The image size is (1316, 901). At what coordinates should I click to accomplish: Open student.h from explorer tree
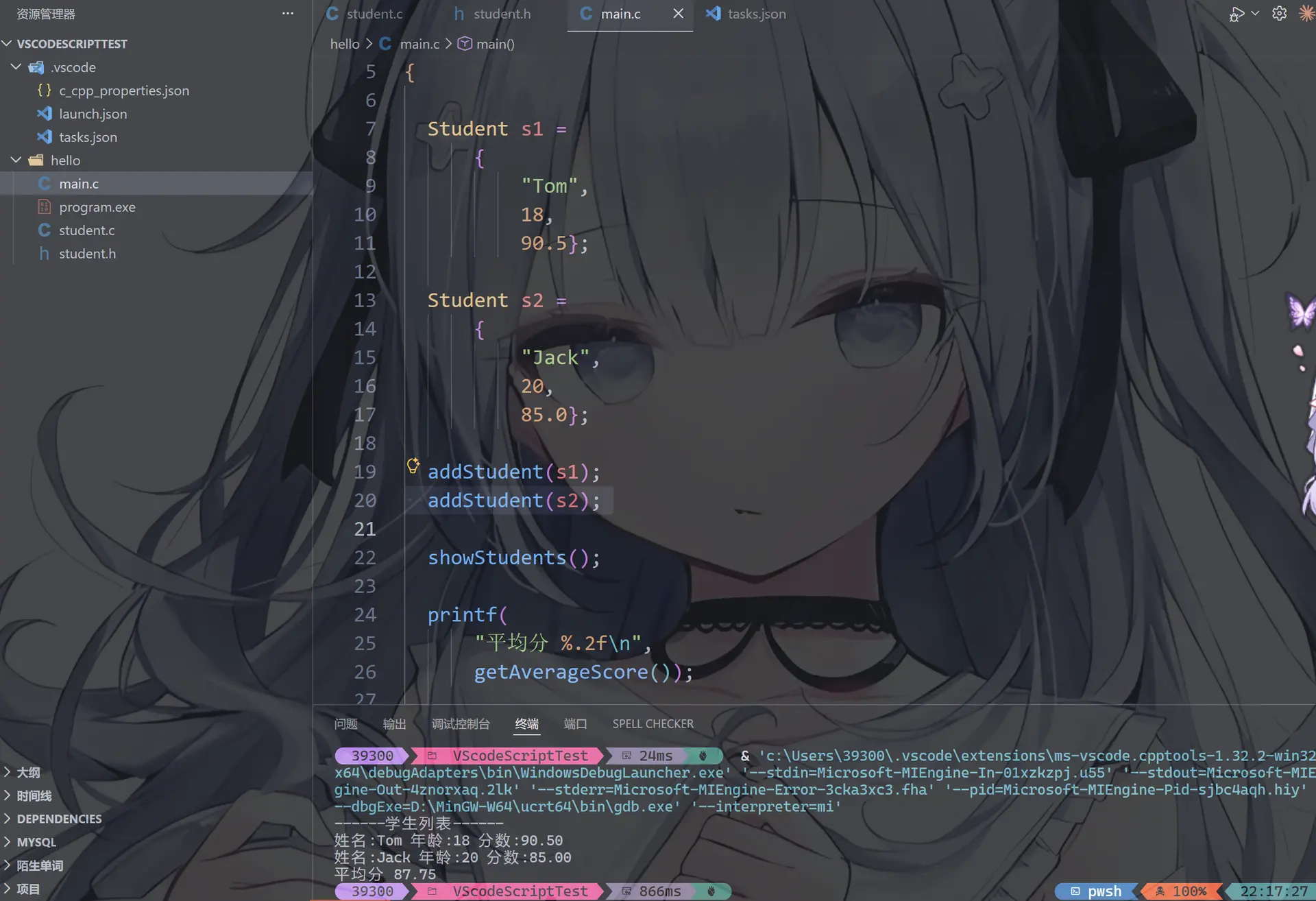click(87, 254)
